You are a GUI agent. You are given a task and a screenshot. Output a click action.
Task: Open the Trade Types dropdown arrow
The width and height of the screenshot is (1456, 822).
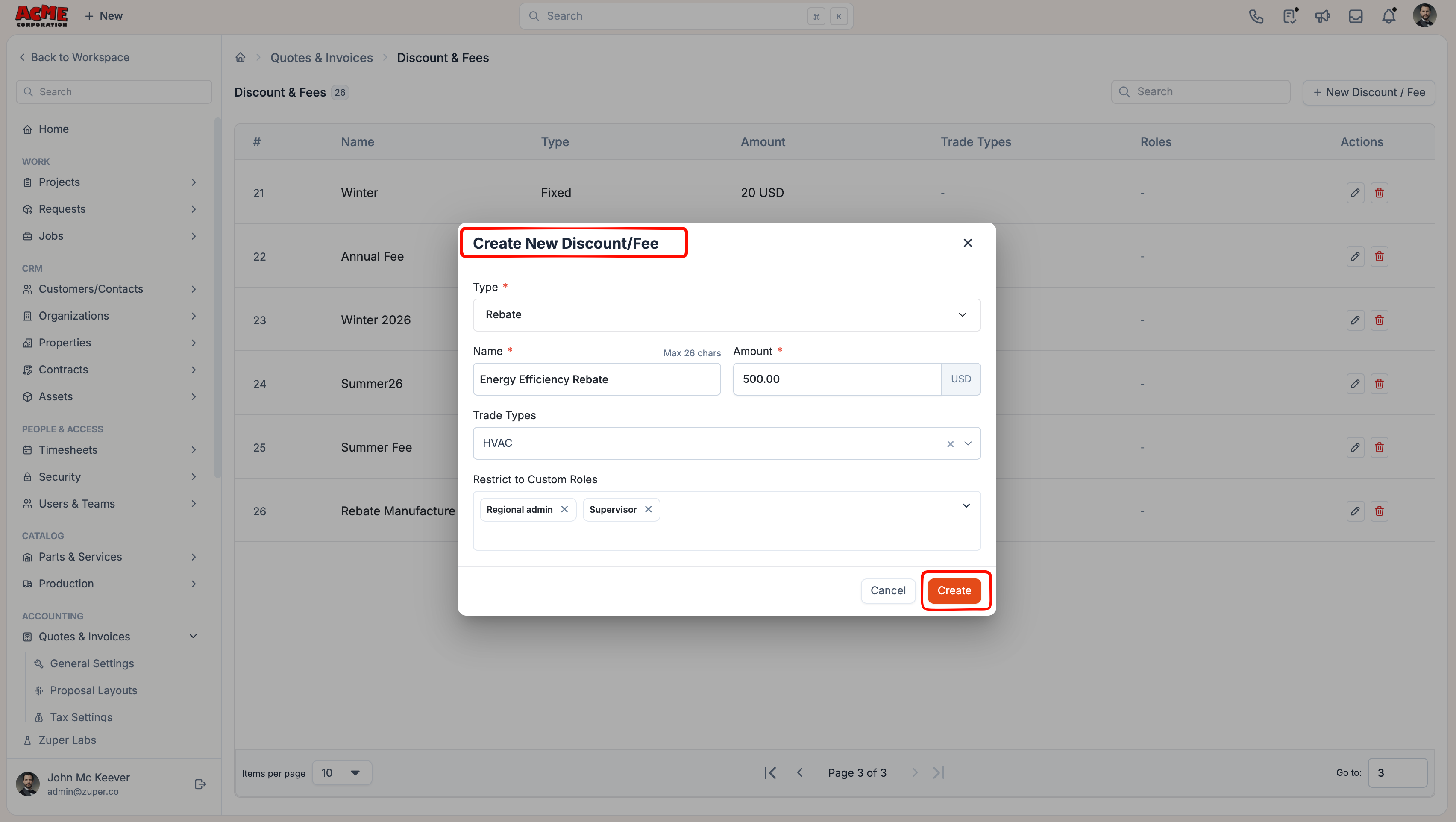pyautogui.click(x=968, y=444)
